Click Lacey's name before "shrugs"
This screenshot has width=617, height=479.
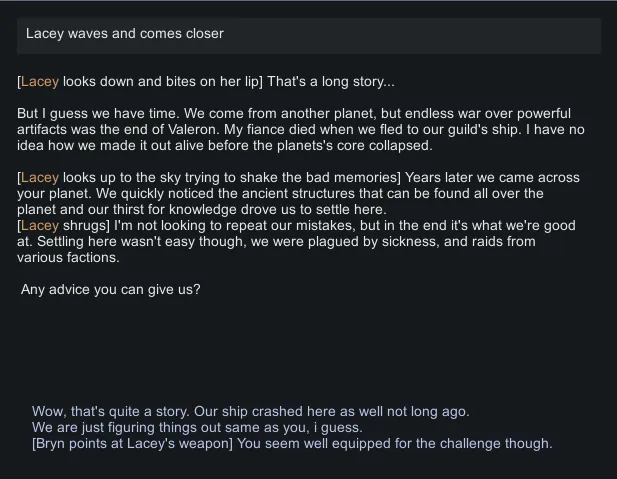coord(40,225)
